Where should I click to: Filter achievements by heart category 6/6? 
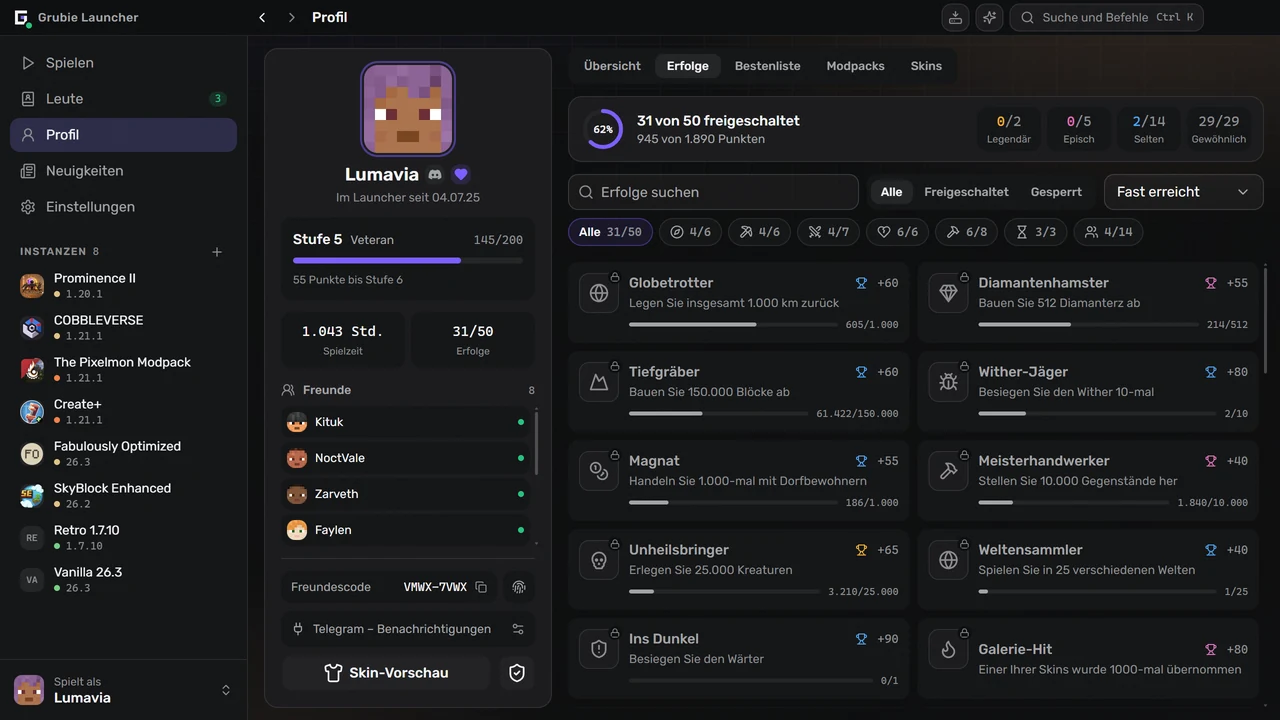coord(898,232)
